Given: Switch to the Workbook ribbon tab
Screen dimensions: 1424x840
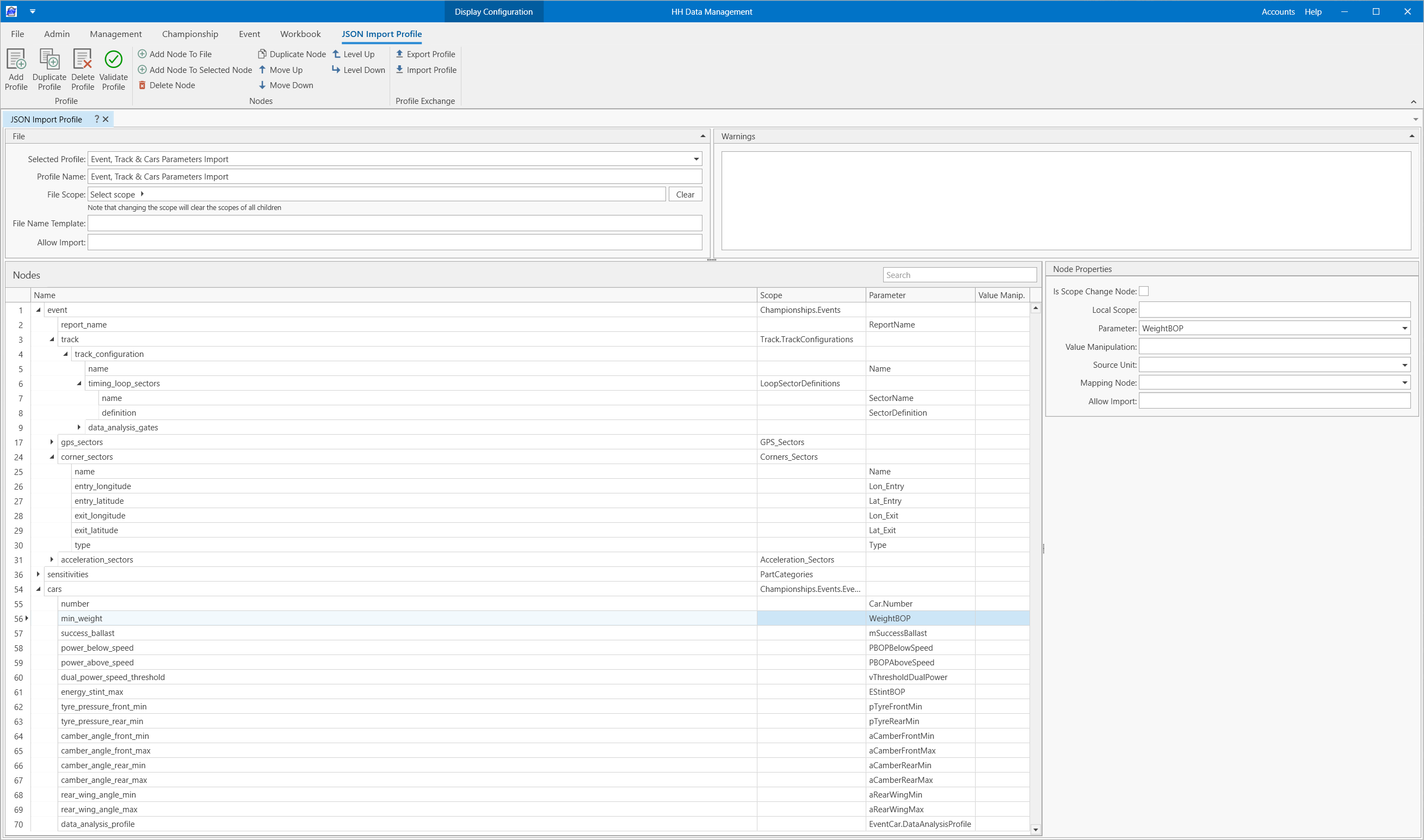Looking at the screenshot, I should (300, 34).
